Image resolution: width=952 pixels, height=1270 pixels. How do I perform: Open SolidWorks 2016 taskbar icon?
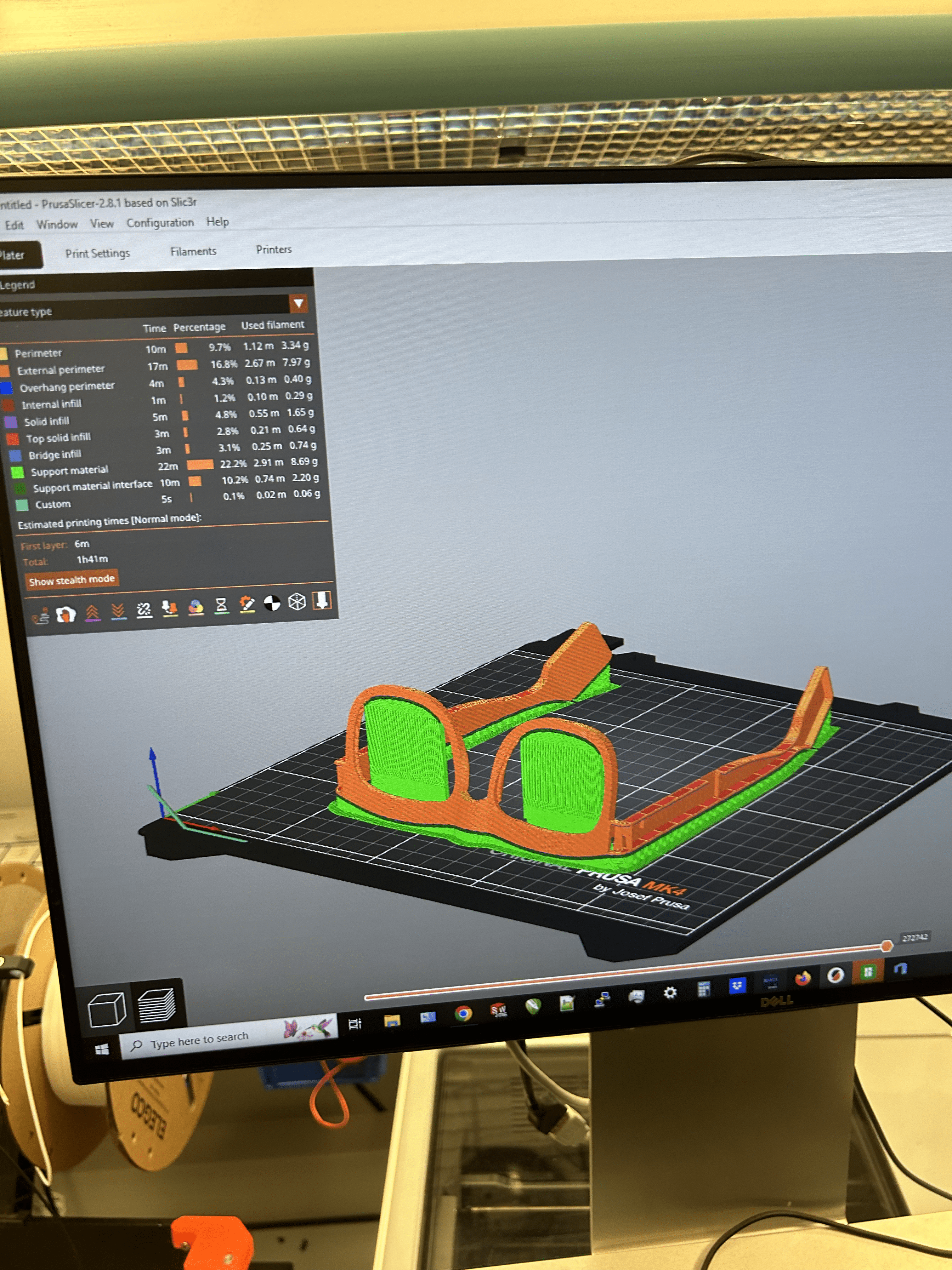(498, 1010)
